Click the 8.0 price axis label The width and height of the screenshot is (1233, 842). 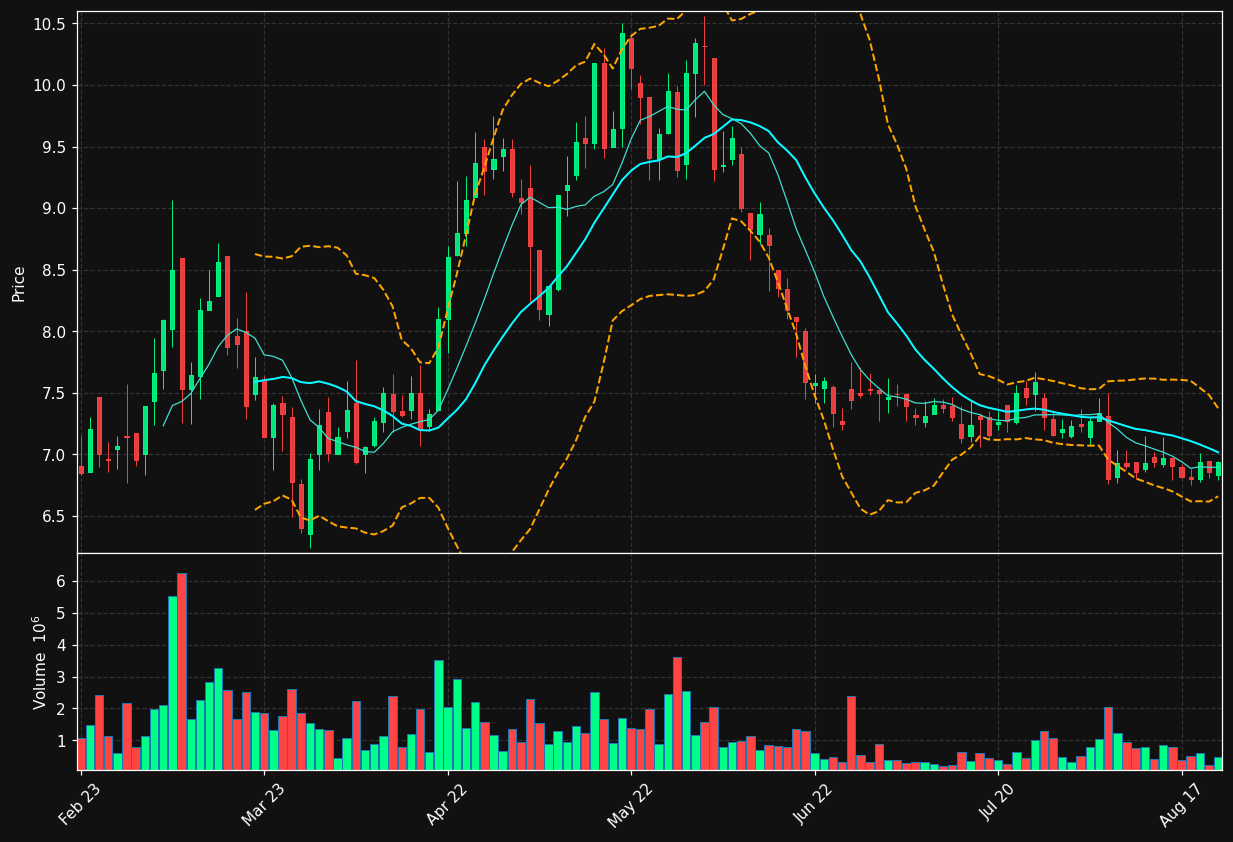tap(53, 332)
